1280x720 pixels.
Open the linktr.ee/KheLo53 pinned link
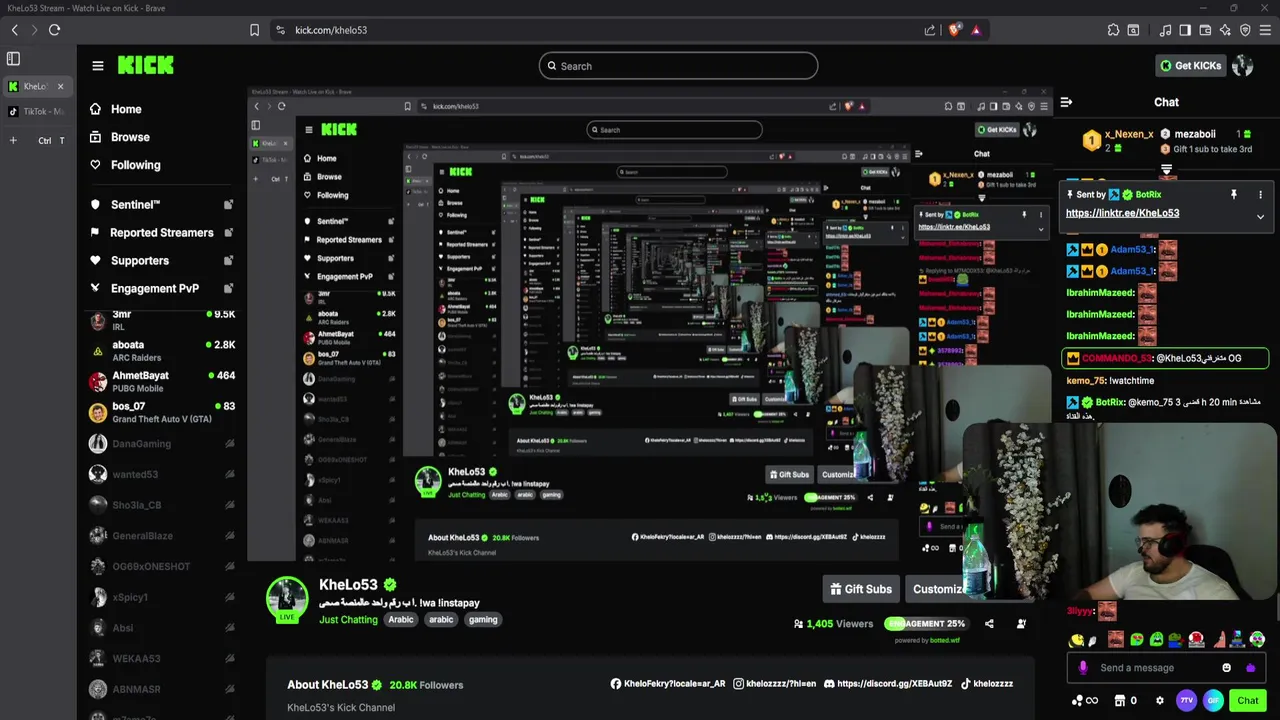1122,213
